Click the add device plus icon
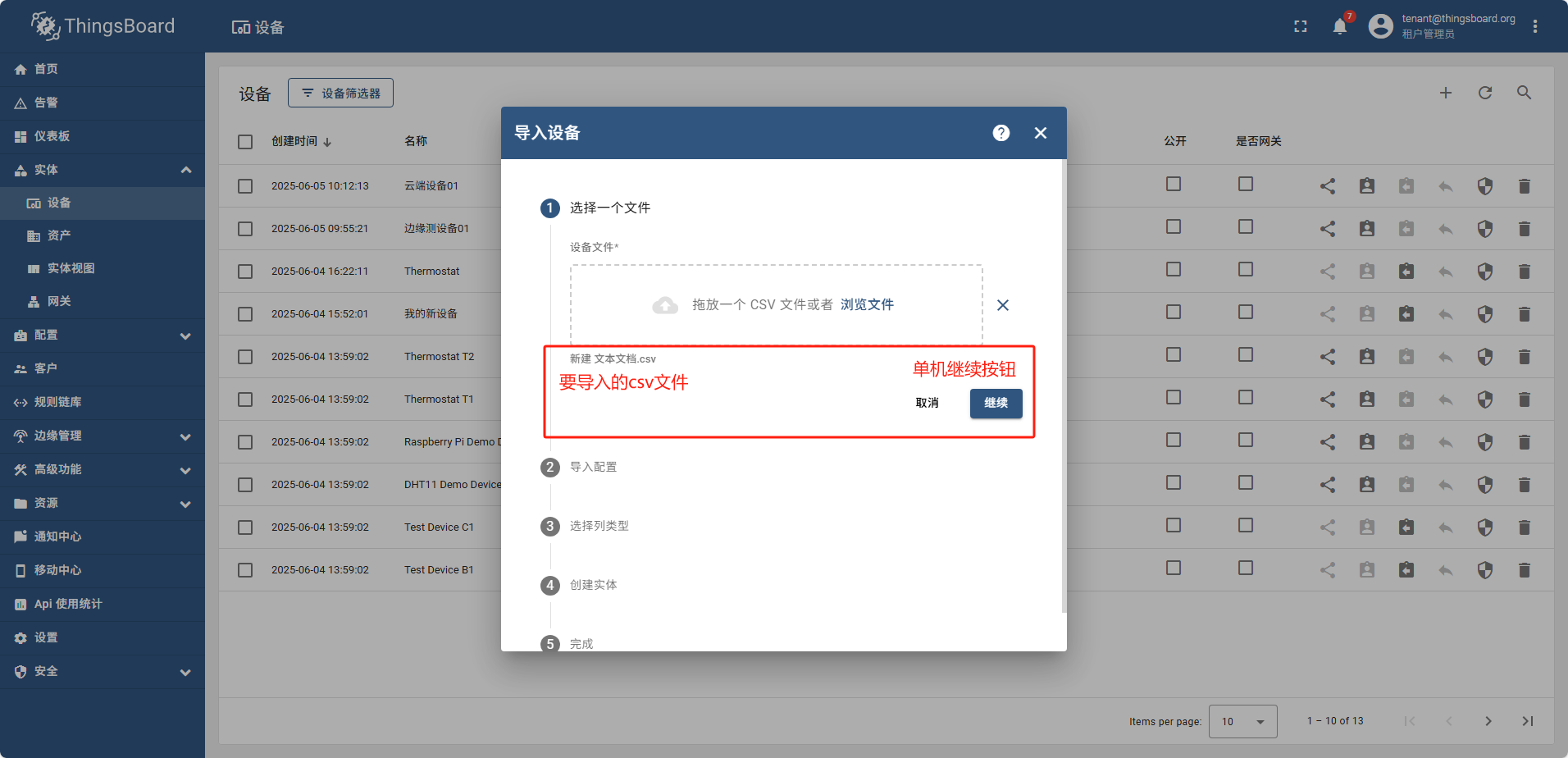 pyautogui.click(x=1445, y=93)
